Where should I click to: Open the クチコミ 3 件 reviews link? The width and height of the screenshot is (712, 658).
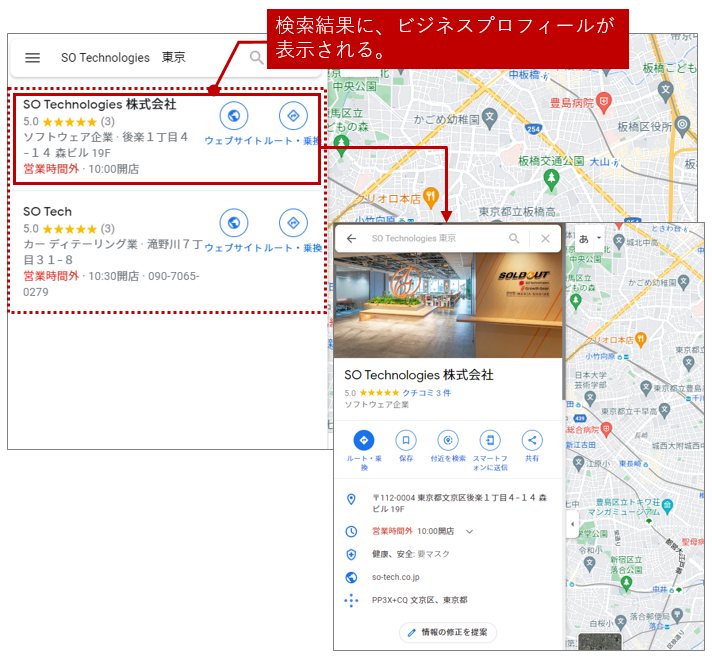tap(426, 393)
